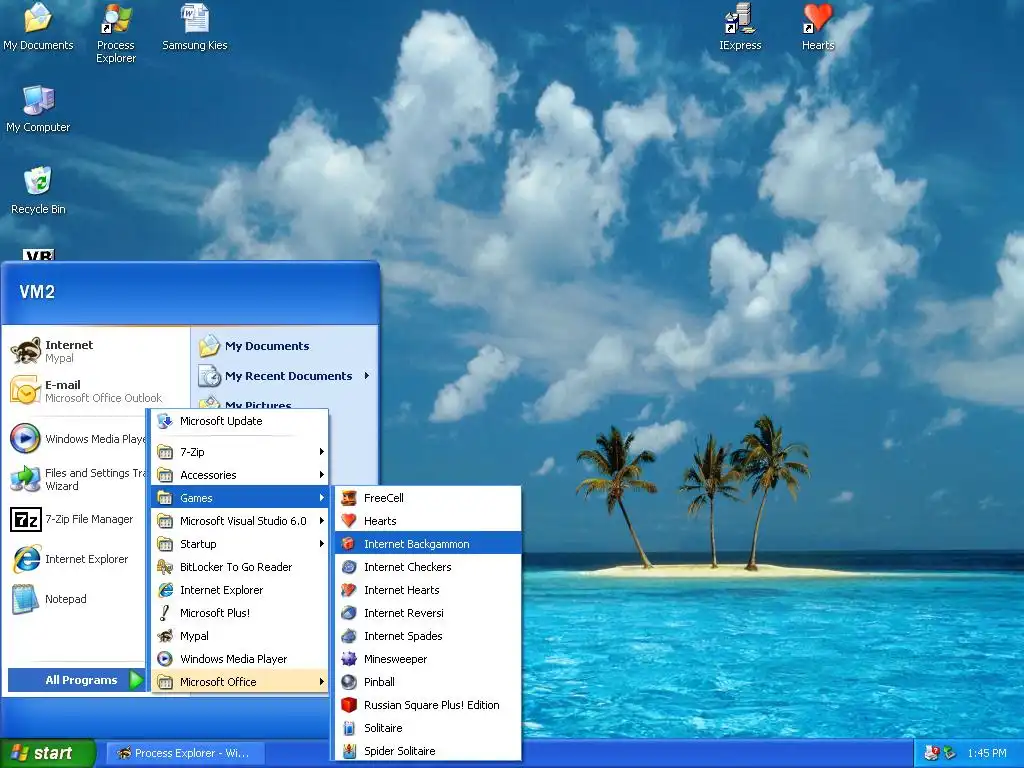The height and width of the screenshot is (768, 1024).
Task: Open Files and Settings Transfer Wizard
Action: click(77, 479)
